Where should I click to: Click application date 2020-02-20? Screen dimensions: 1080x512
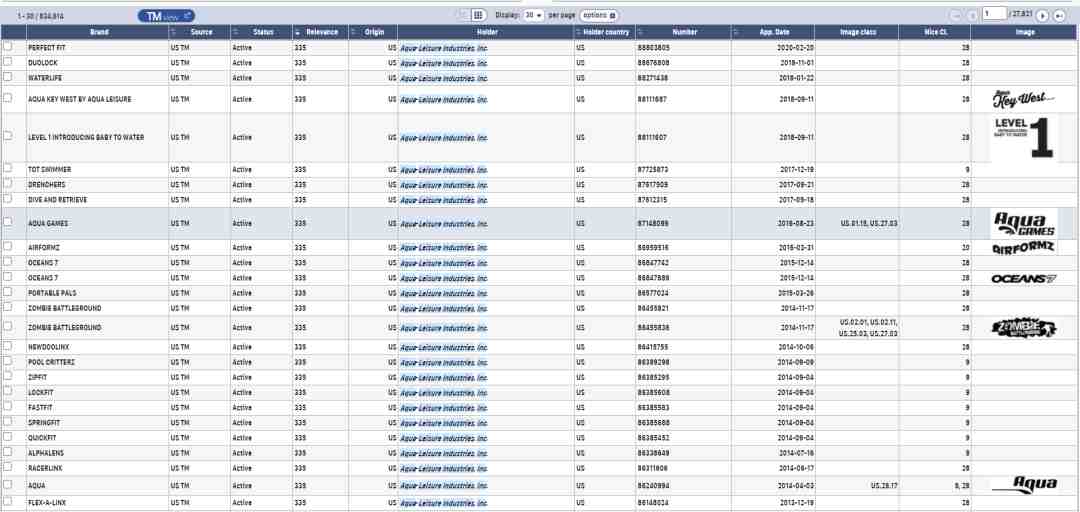[x=796, y=48]
